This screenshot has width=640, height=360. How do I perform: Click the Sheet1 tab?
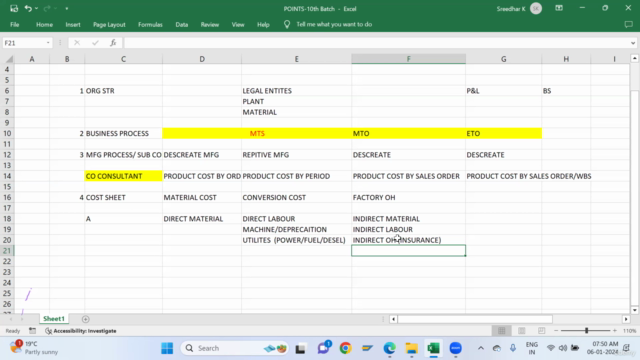tap(54, 319)
